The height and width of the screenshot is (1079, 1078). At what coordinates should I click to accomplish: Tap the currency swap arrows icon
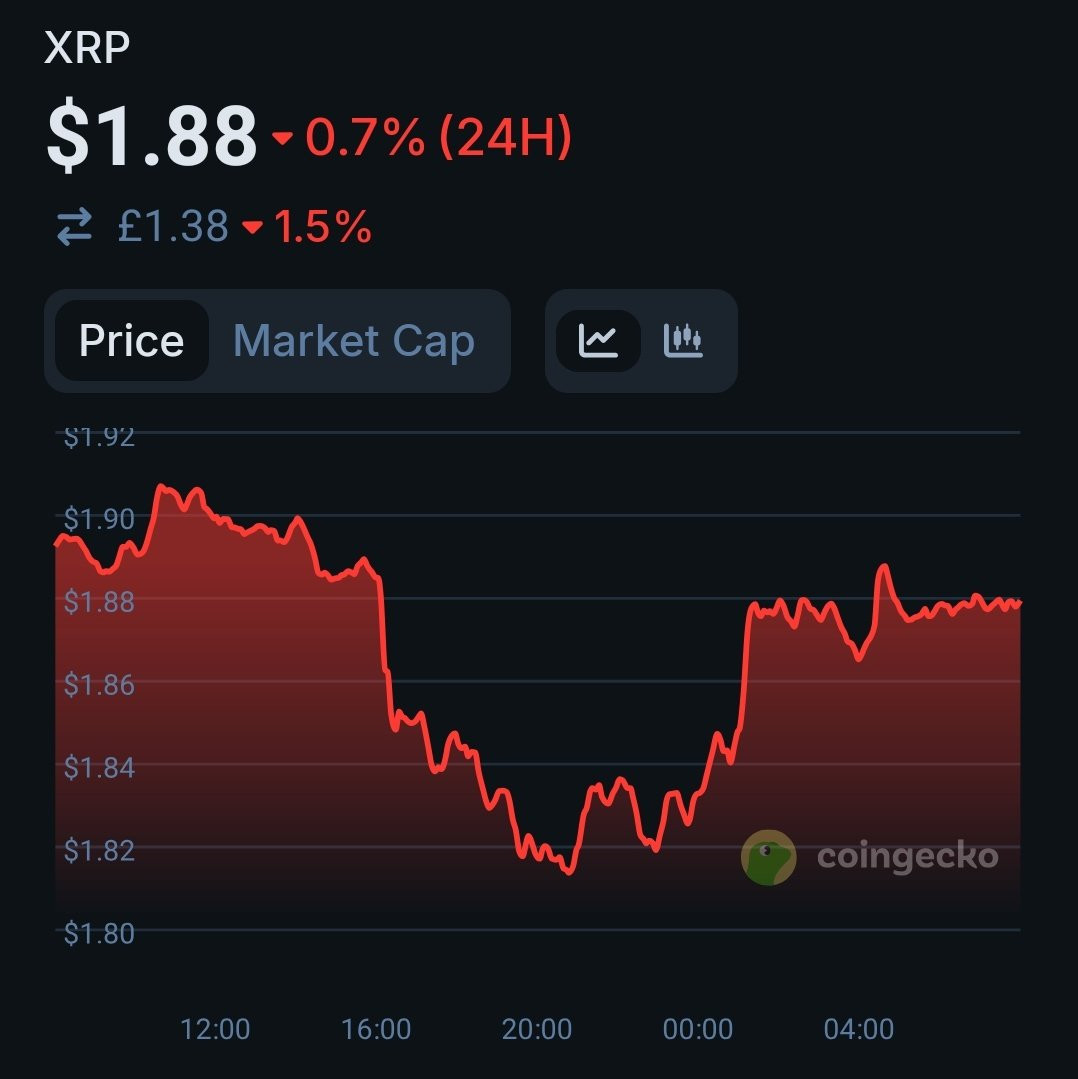pos(74,226)
